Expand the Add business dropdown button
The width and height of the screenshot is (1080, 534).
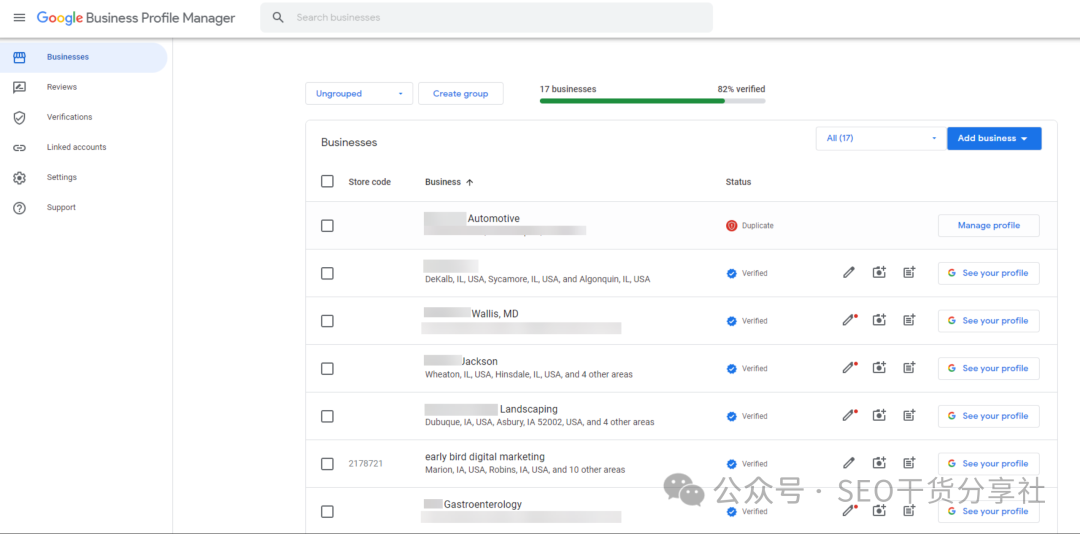pos(994,138)
